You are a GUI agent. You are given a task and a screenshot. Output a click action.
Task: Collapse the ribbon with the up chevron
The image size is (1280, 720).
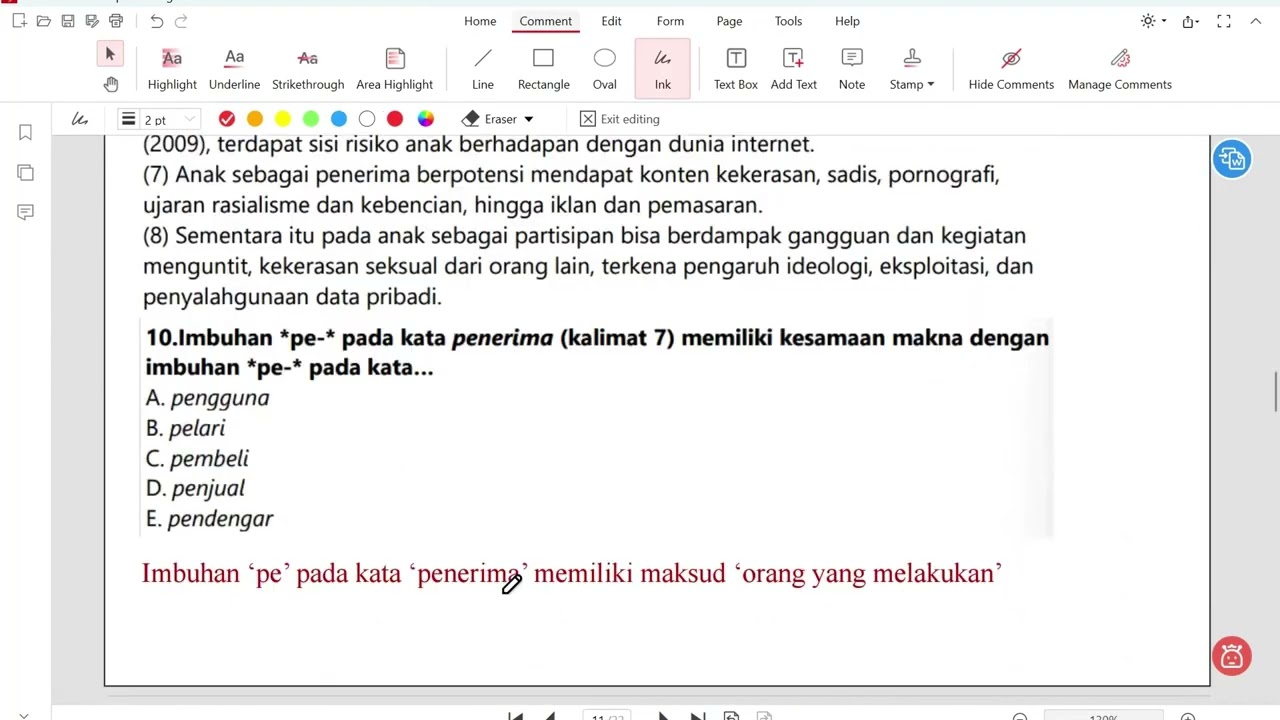point(1256,21)
